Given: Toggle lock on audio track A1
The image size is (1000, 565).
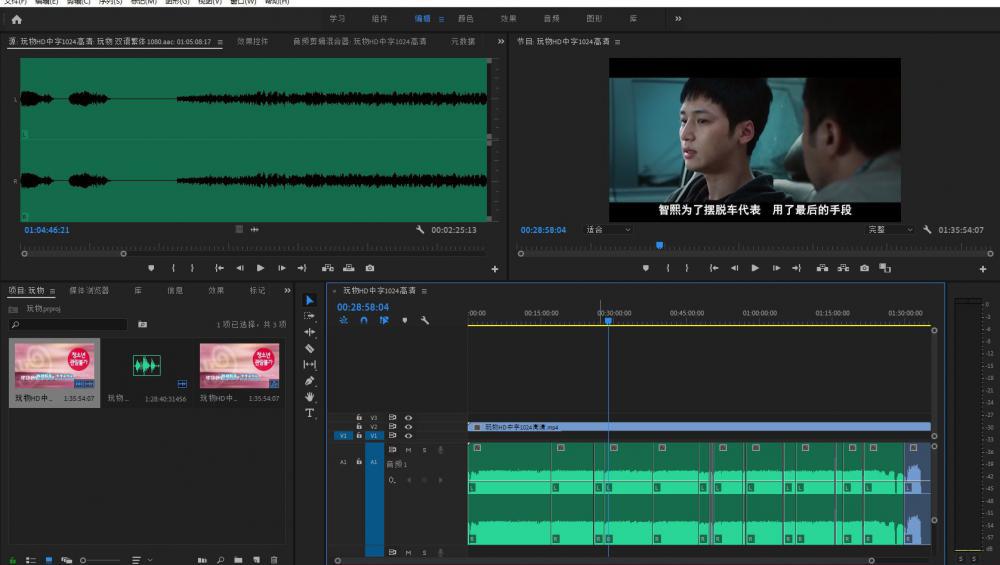Looking at the screenshot, I should coord(359,462).
